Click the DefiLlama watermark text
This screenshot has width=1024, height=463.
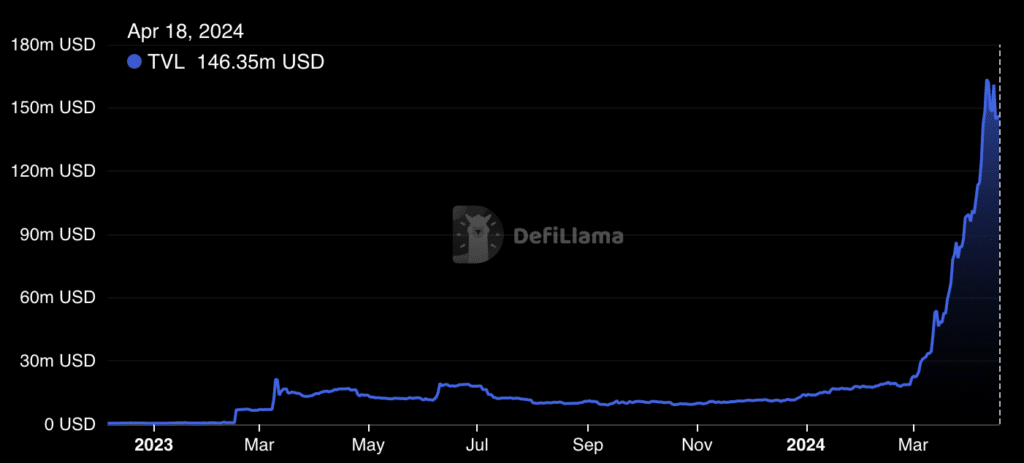pyautogui.click(x=568, y=237)
